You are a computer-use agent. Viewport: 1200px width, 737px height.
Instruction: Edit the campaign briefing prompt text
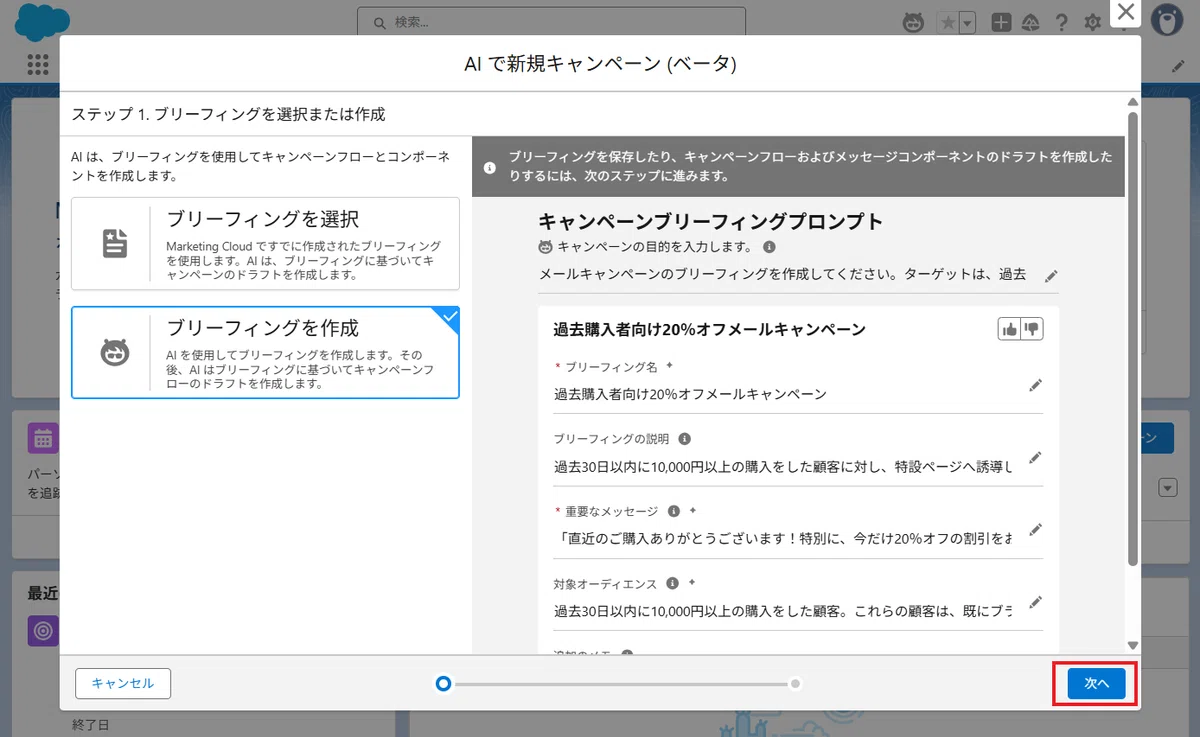coord(1050,276)
